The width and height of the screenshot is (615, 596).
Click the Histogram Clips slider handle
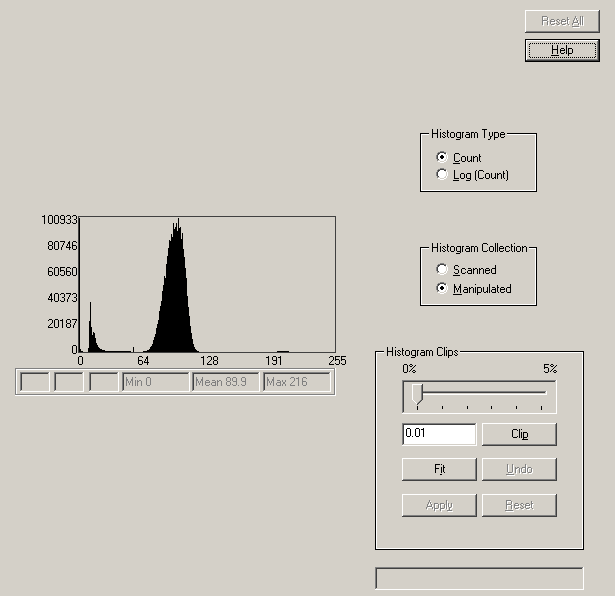click(417, 394)
